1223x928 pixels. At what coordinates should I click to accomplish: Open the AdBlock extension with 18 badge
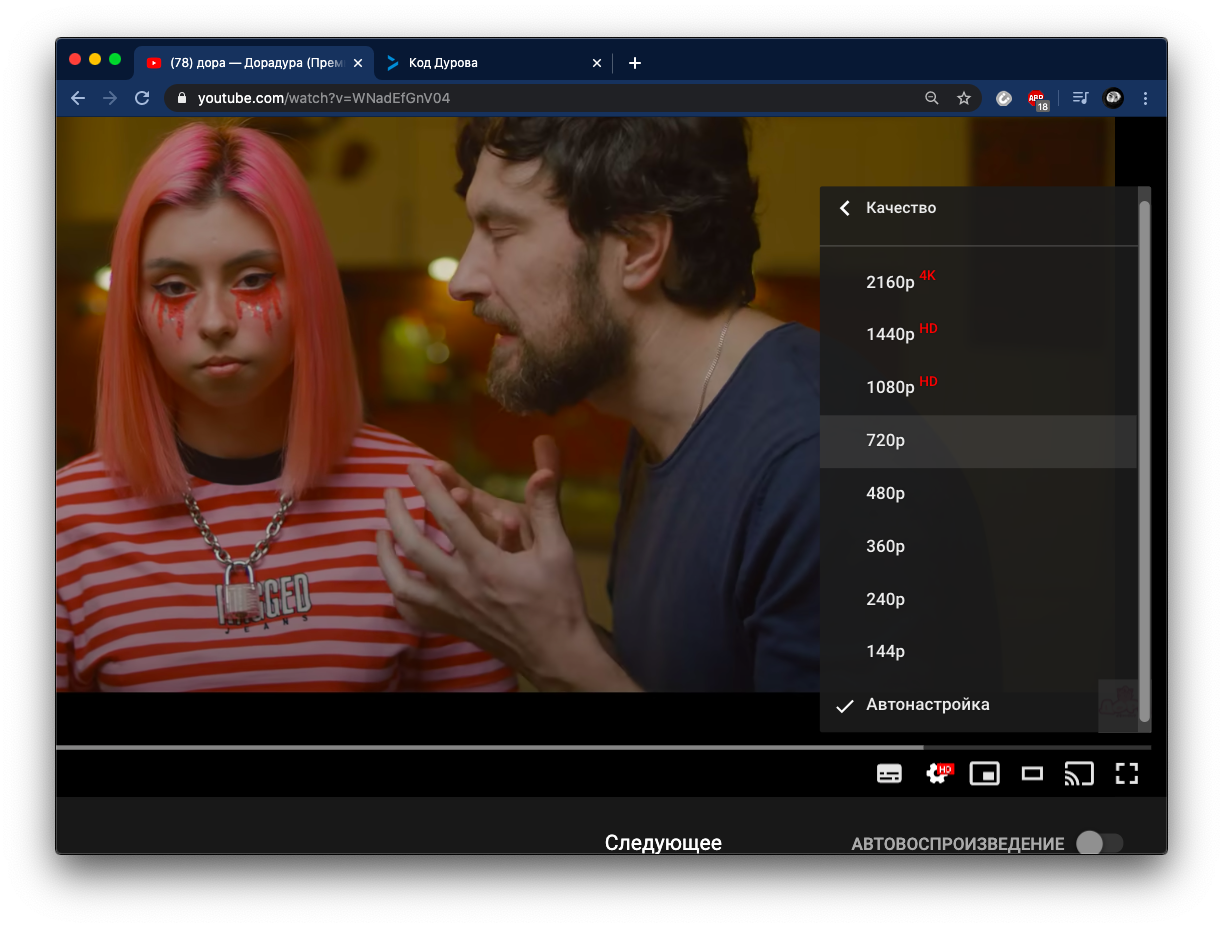point(1037,99)
